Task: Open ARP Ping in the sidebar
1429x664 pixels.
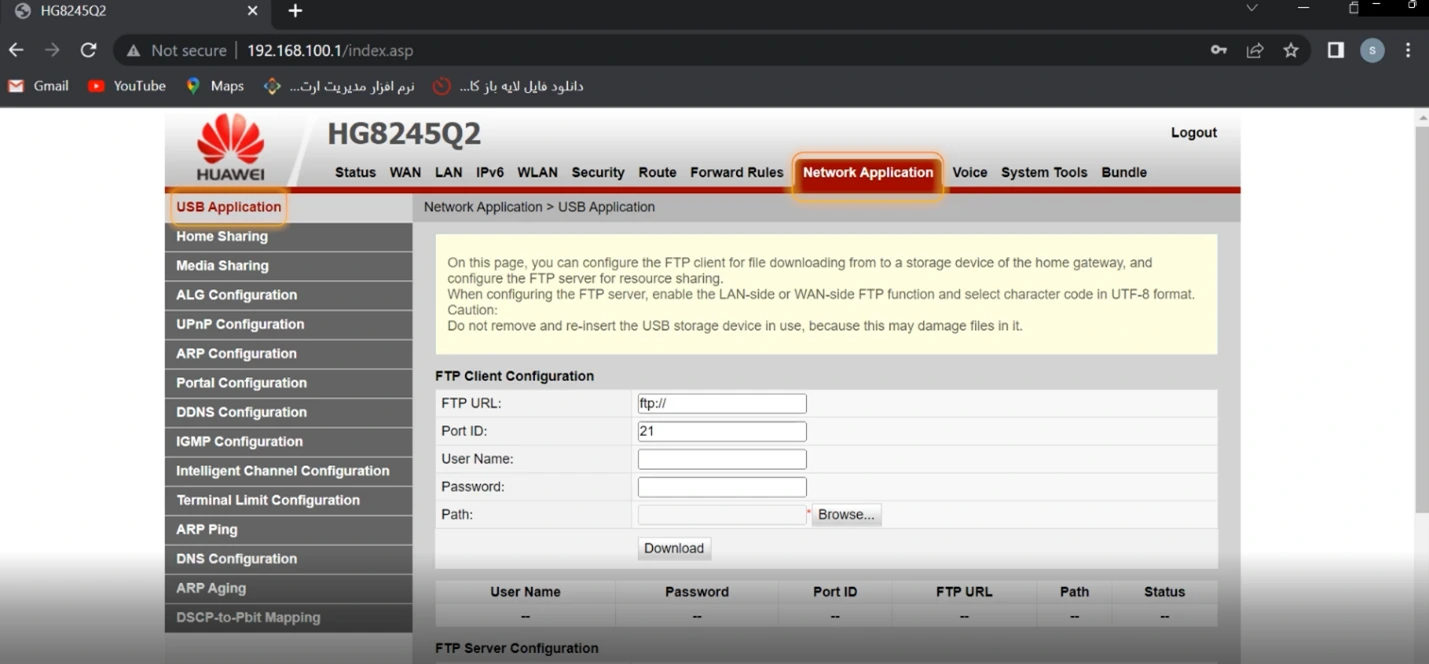Action: [288, 529]
